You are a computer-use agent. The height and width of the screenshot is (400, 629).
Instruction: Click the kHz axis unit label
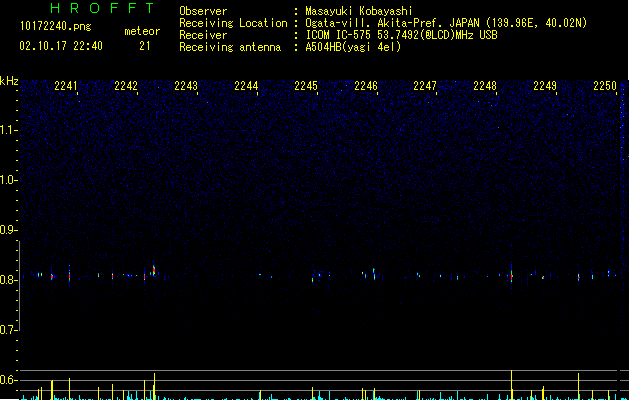click(x=9, y=81)
